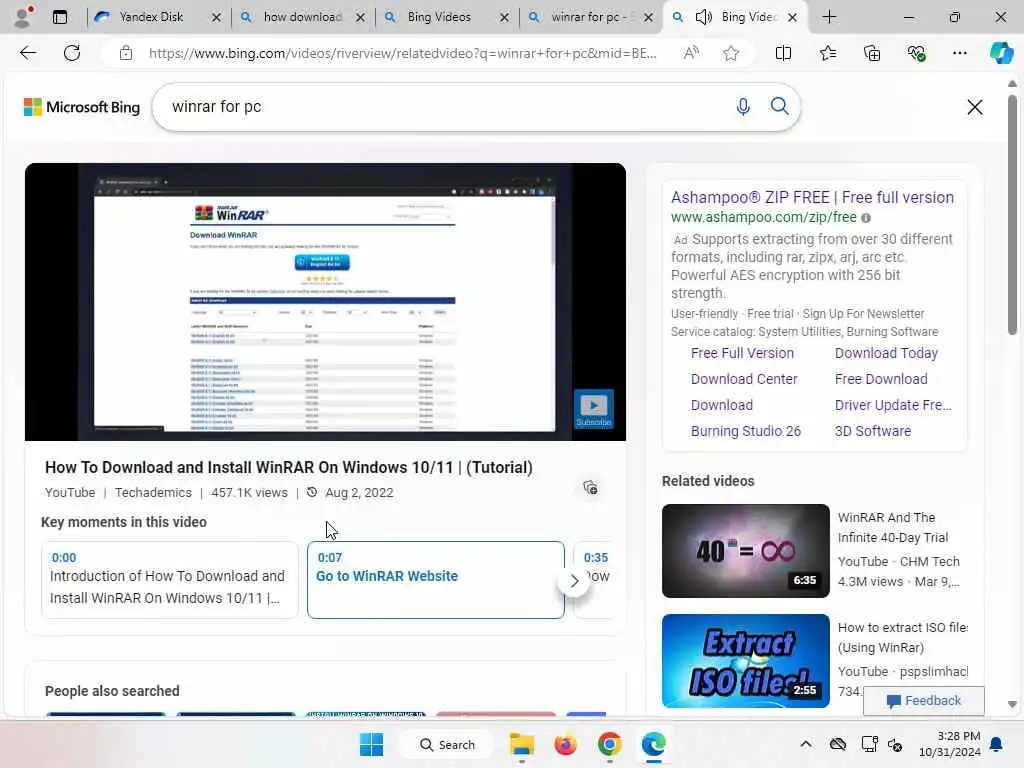The image size is (1024, 768).
Task: Open the notifications bell icon
Action: point(996,744)
